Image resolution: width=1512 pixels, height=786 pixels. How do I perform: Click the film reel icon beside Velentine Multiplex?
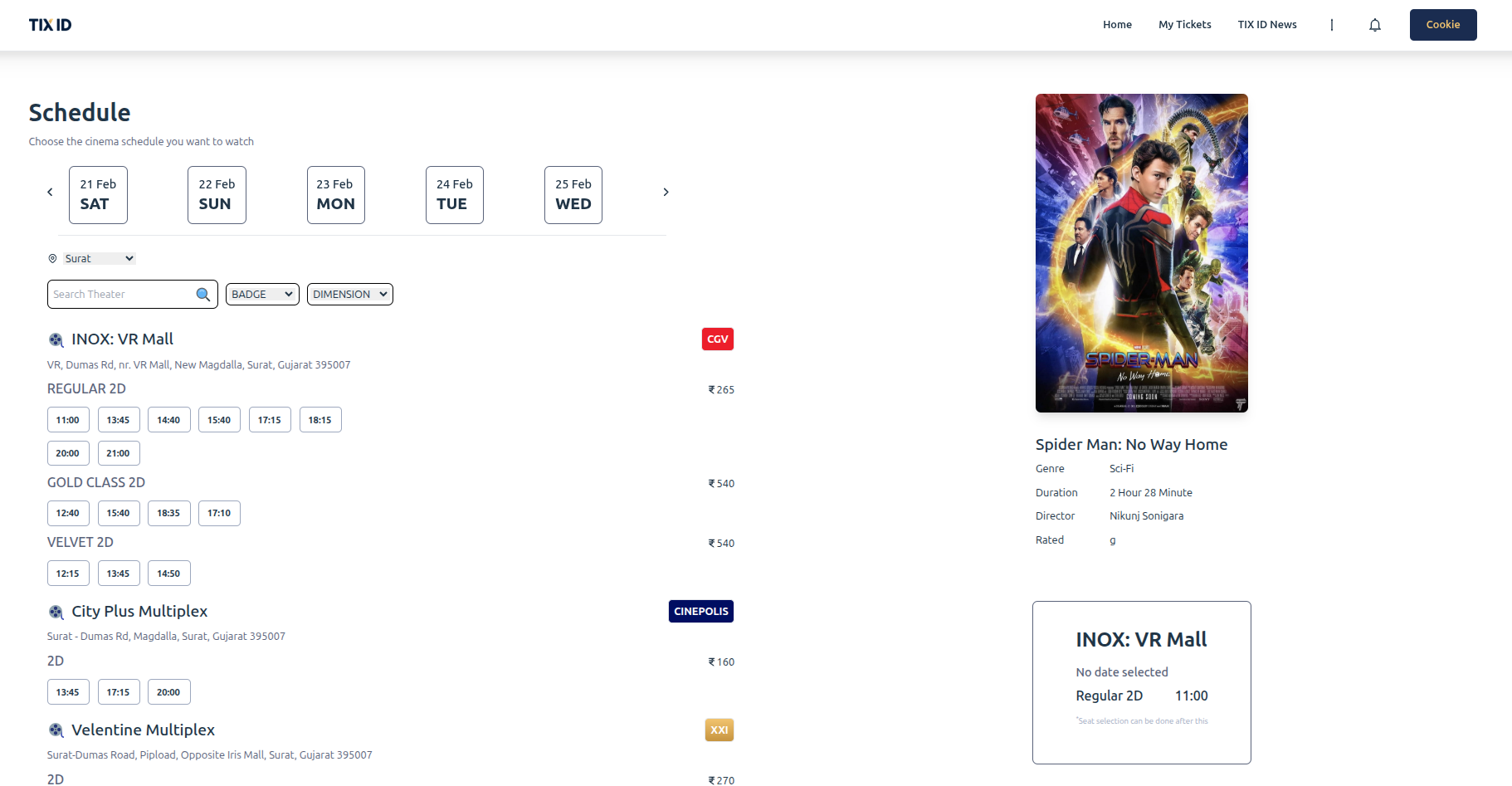(x=56, y=730)
